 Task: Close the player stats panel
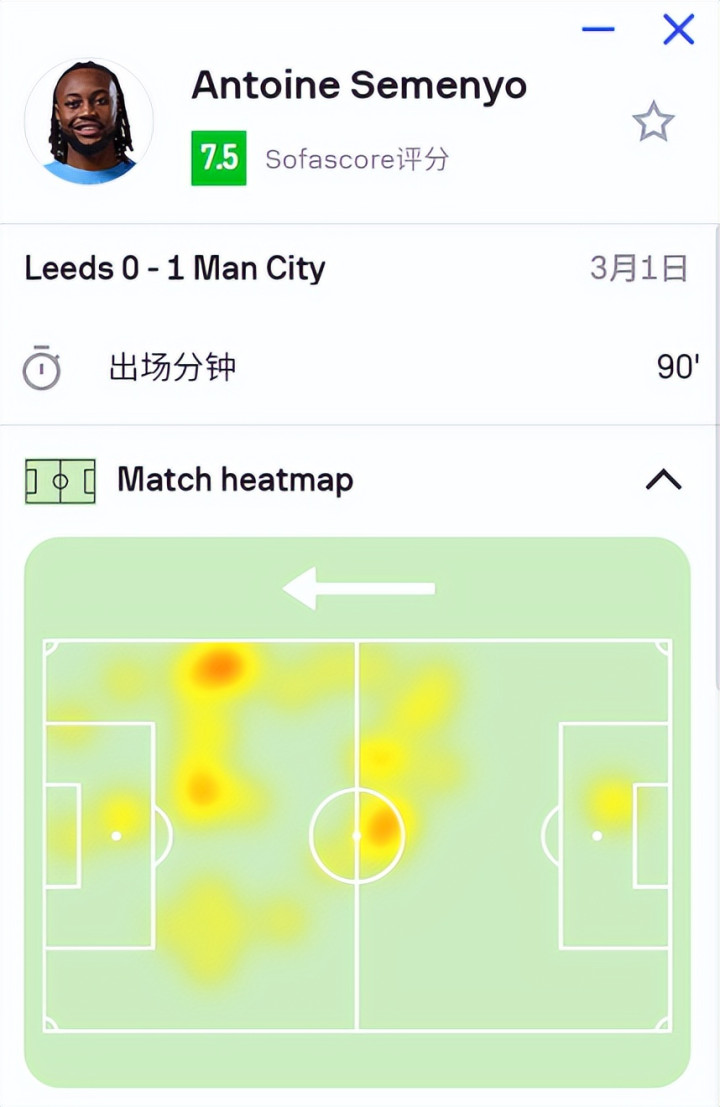click(x=678, y=29)
